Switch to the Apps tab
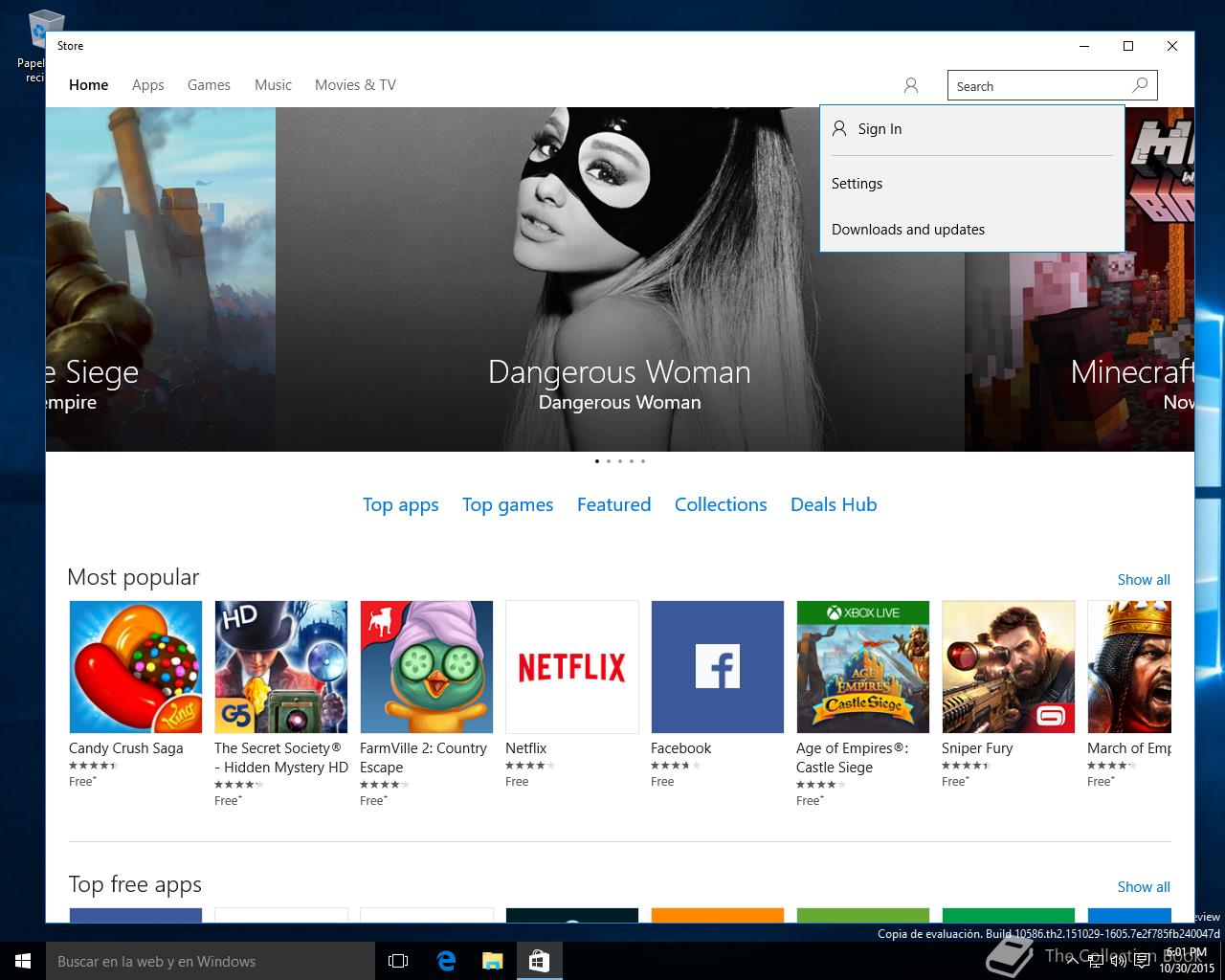The height and width of the screenshot is (980, 1225). coord(148,85)
